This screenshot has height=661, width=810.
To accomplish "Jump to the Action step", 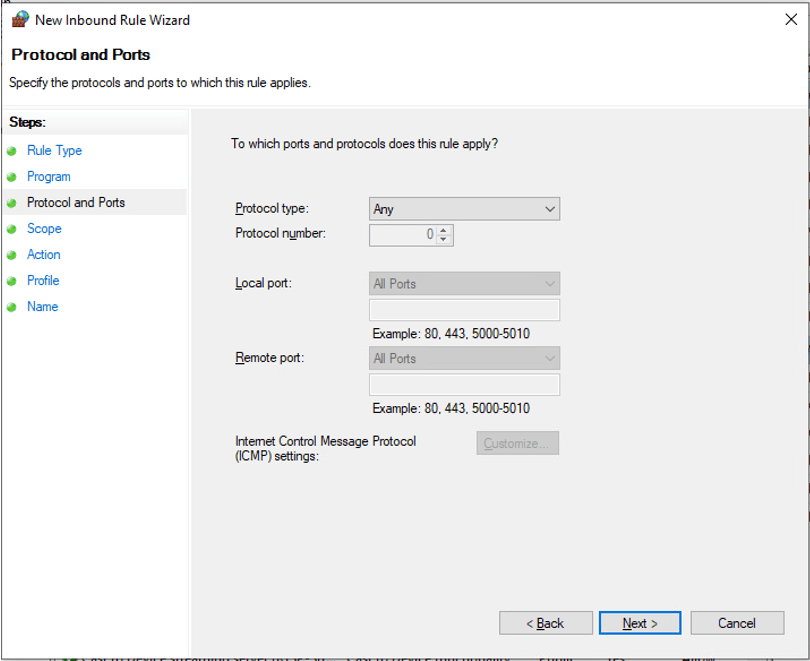I will (x=43, y=255).
